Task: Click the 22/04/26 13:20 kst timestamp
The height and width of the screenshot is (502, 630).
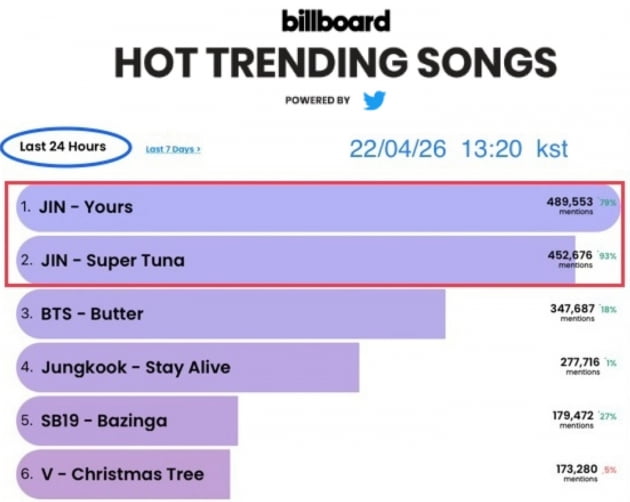Action: [x=458, y=149]
